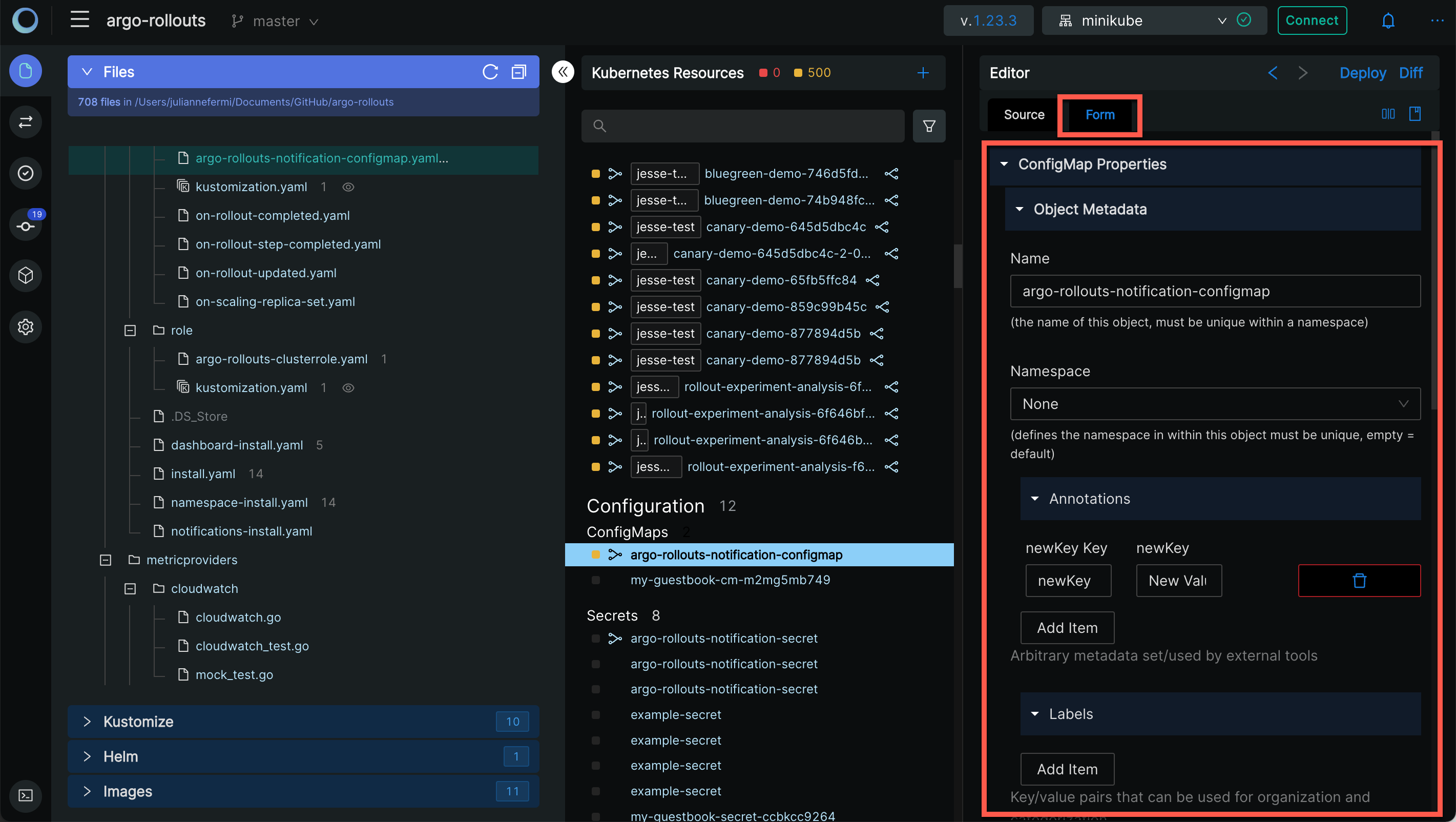Open the Settings gear sidebar icon

click(26, 327)
